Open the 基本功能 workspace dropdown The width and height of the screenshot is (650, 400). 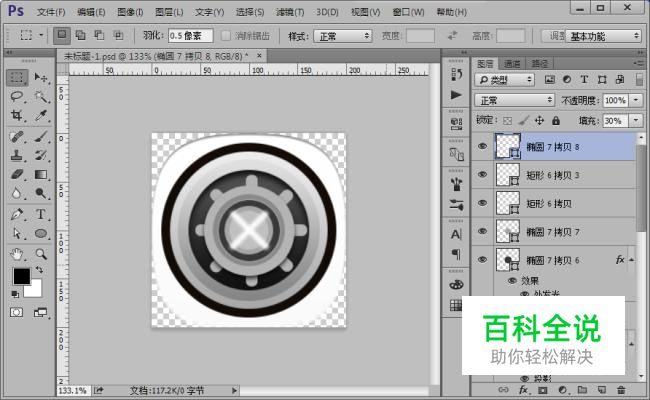(604, 36)
